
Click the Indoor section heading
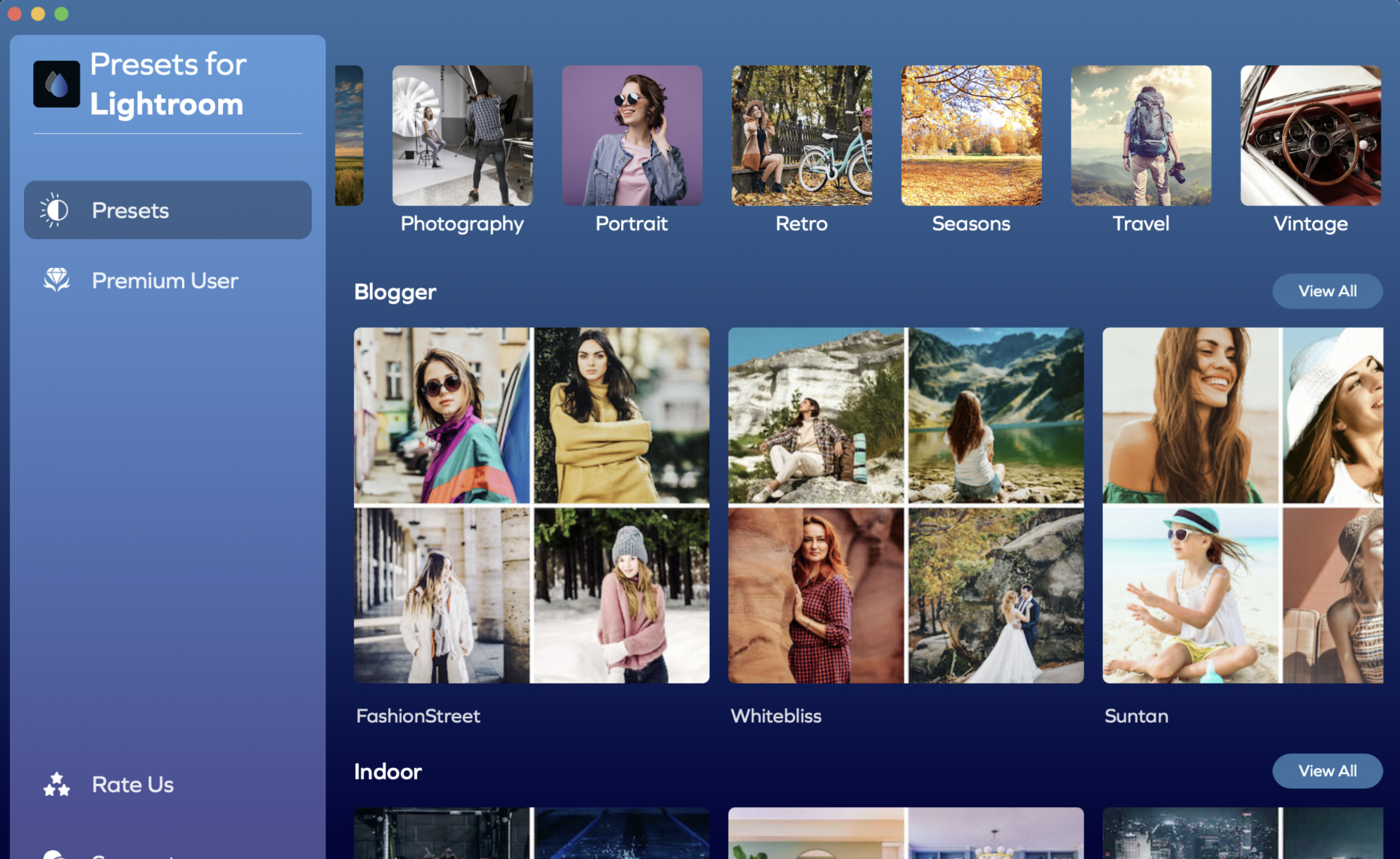[388, 772]
